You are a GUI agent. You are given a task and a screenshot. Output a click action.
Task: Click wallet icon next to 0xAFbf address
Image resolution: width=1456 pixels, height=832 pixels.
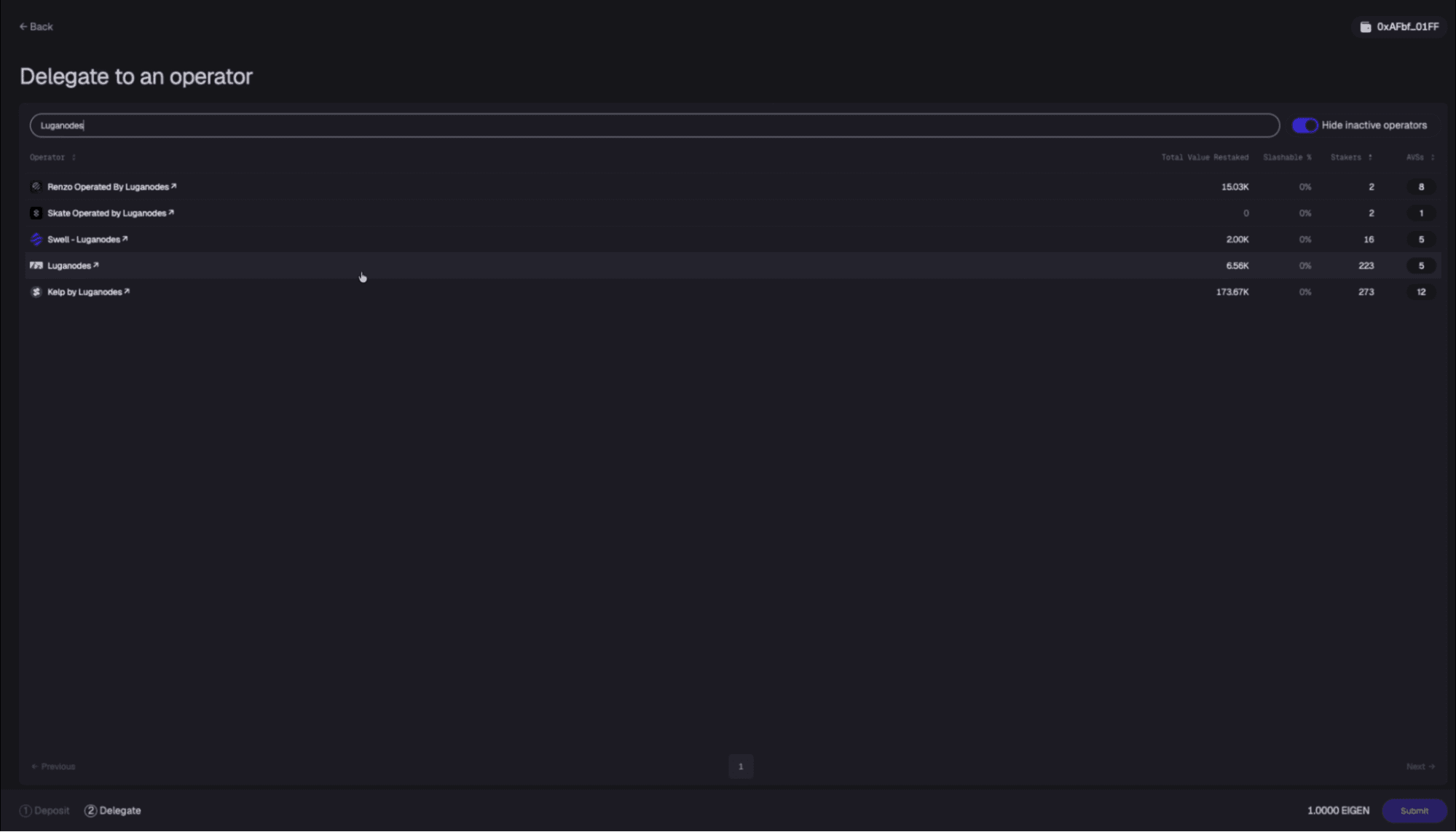(x=1365, y=27)
